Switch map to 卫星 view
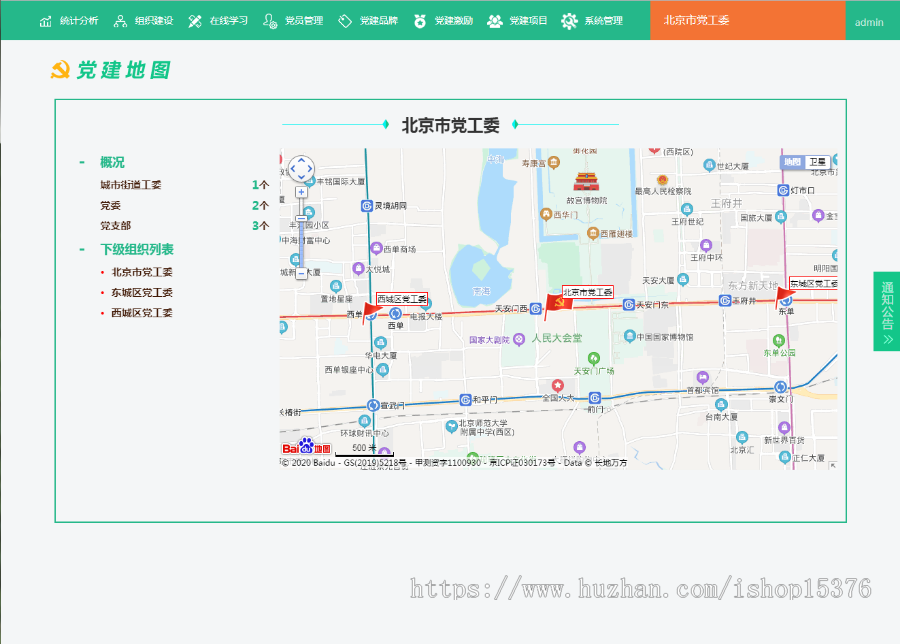The image size is (900, 644). (x=817, y=162)
